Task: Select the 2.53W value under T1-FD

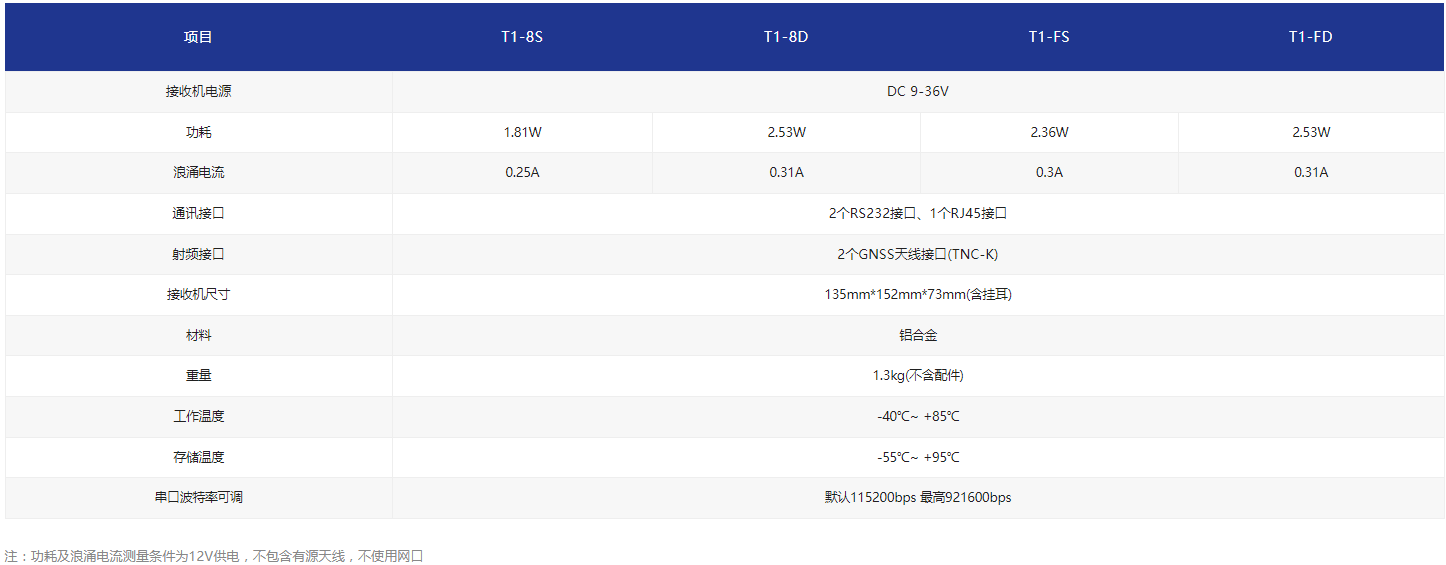Action: click(x=1311, y=132)
